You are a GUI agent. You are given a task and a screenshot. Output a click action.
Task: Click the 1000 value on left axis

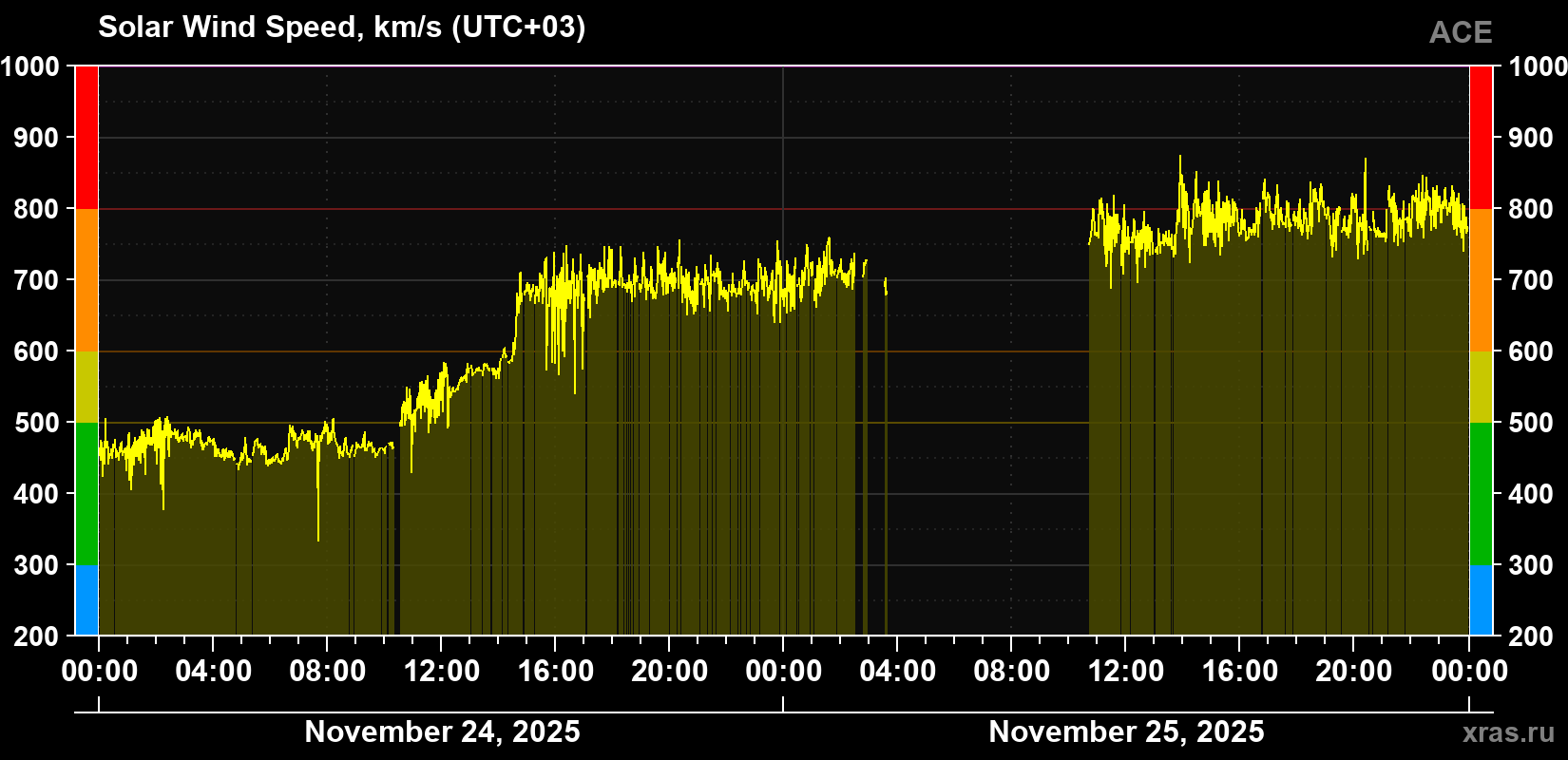coord(30,66)
